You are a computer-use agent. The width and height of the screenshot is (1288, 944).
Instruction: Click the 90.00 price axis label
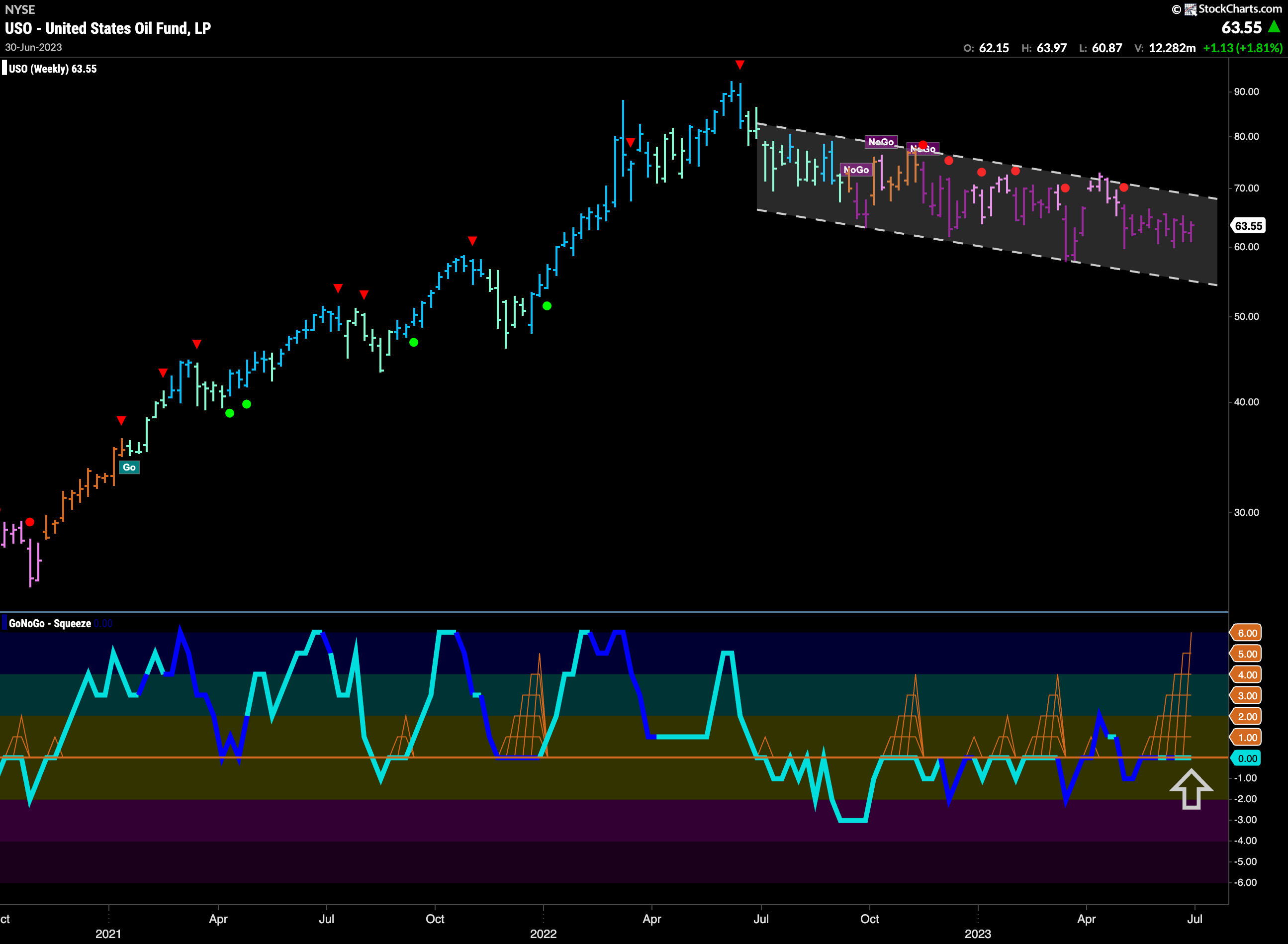1246,92
